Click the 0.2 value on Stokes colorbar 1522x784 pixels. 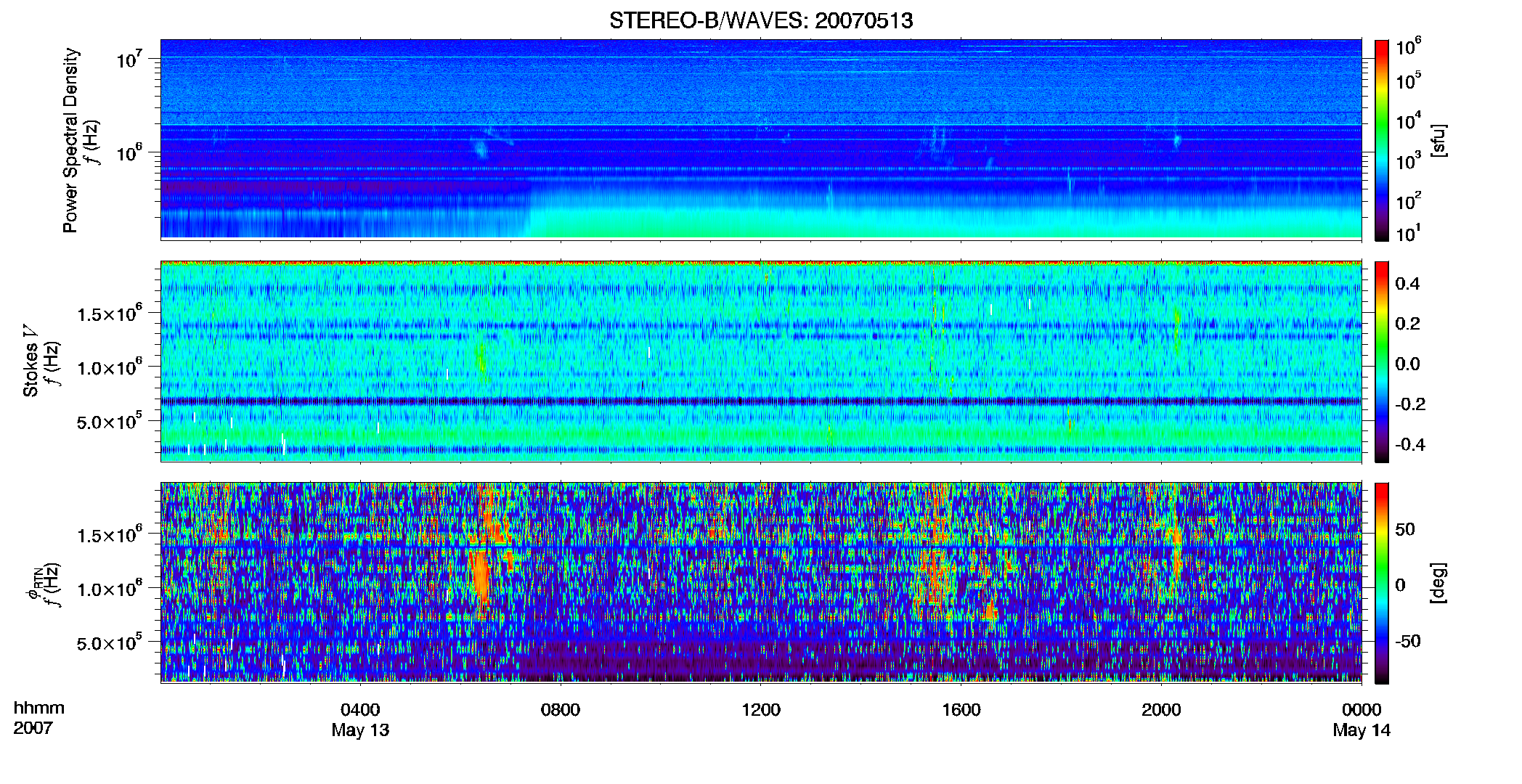point(1407,324)
